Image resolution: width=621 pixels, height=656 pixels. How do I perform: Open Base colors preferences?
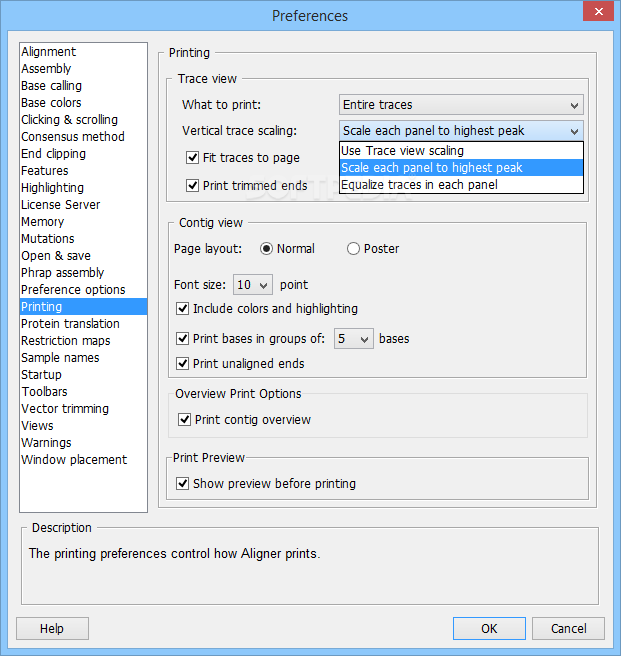(x=83, y=102)
